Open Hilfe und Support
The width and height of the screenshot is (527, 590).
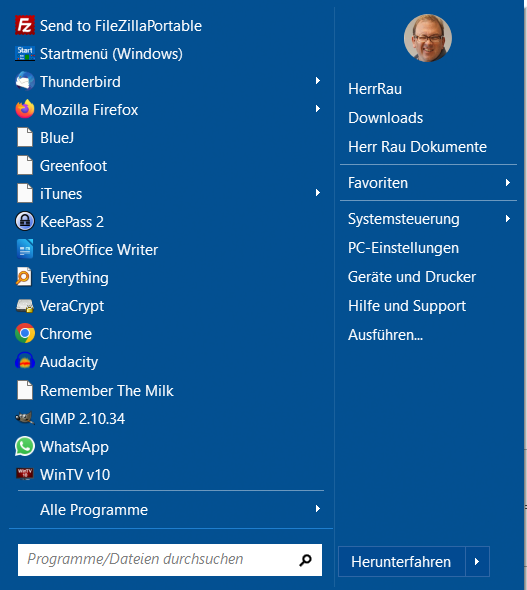coord(407,306)
